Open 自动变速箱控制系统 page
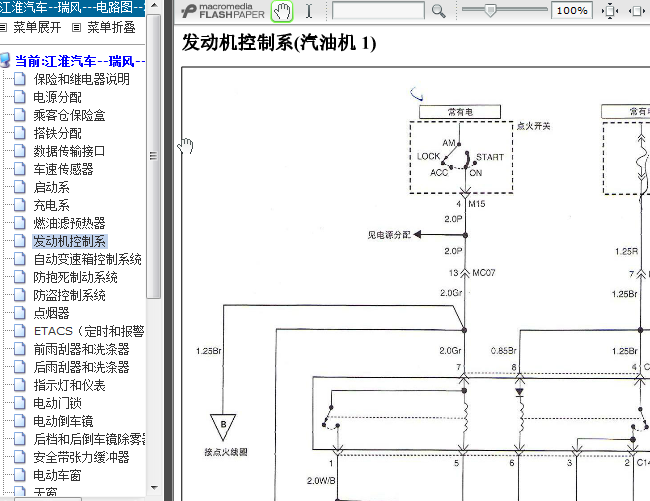 point(87,259)
